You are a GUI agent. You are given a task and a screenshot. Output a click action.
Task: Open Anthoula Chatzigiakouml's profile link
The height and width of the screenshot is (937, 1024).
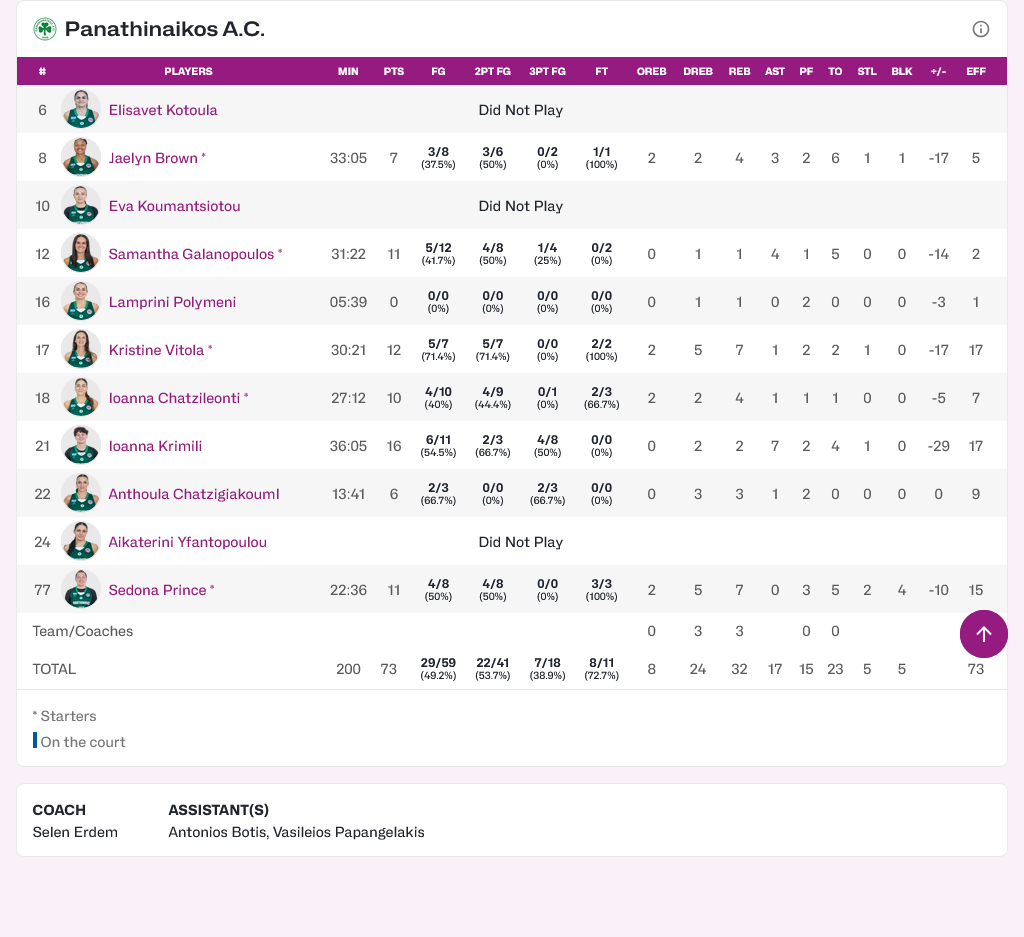tap(193, 494)
